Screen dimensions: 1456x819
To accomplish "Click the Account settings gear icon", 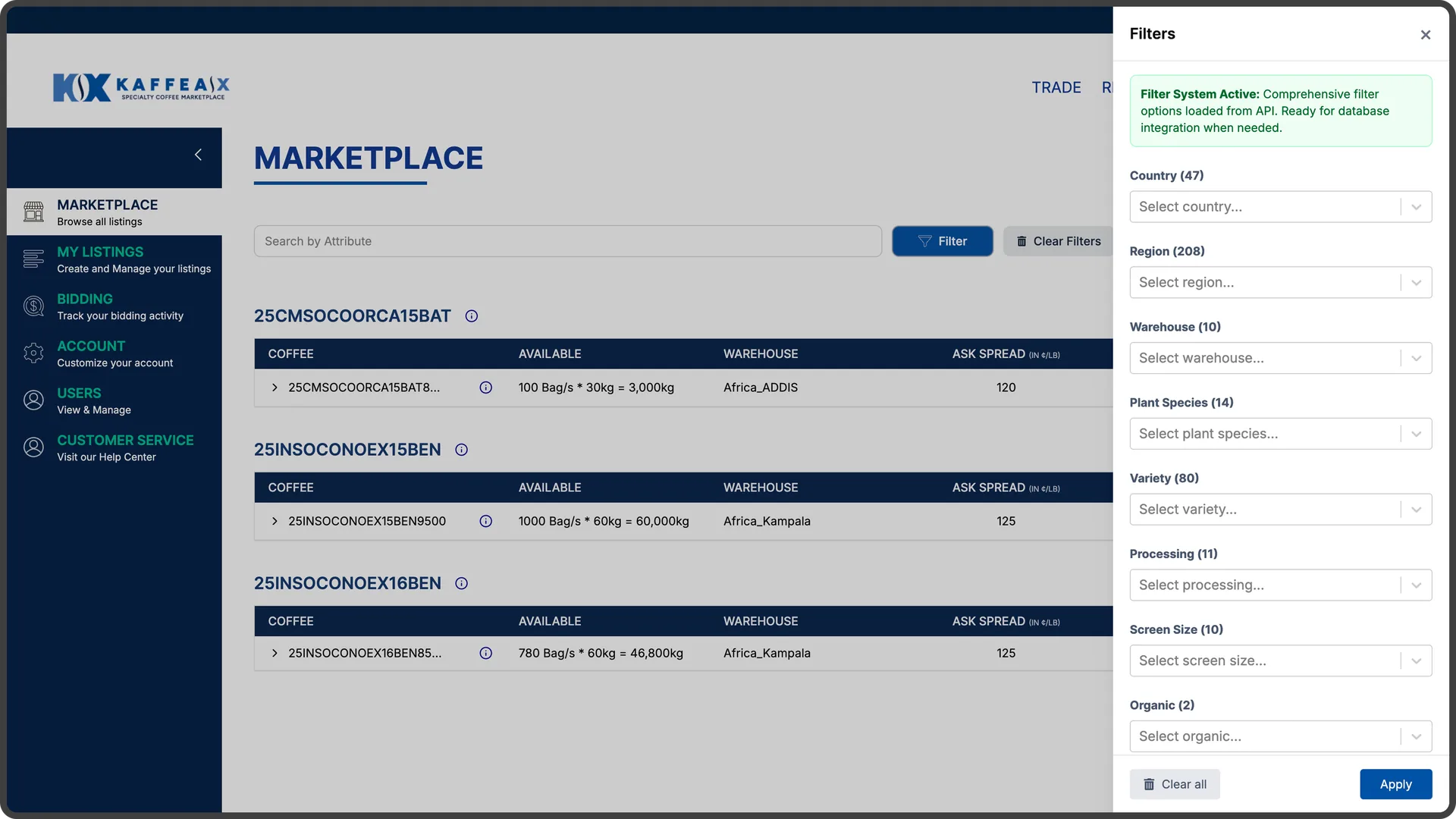I will pyautogui.click(x=33, y=353).
